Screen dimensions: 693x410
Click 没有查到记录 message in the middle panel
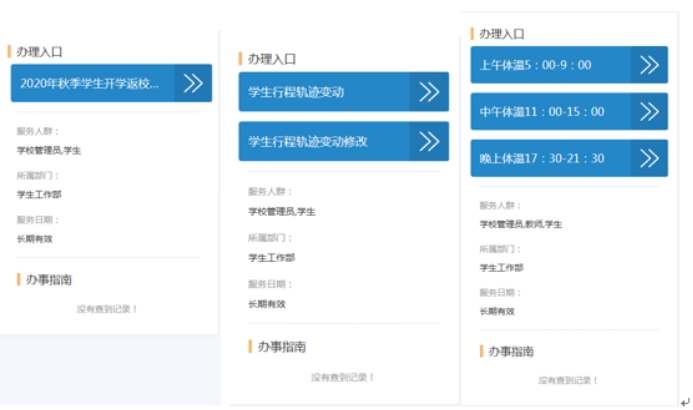pyautogui.click(x=342, y=377)
